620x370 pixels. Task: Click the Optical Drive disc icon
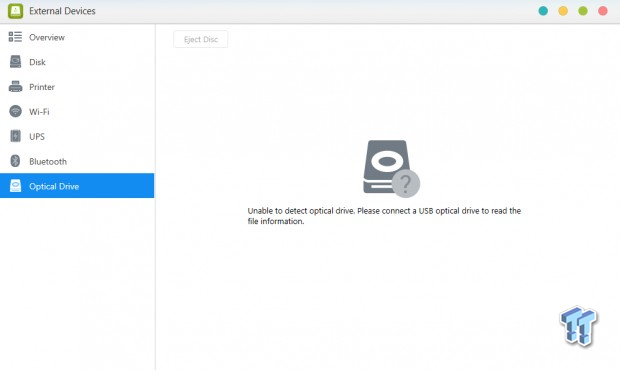point(15,186)
